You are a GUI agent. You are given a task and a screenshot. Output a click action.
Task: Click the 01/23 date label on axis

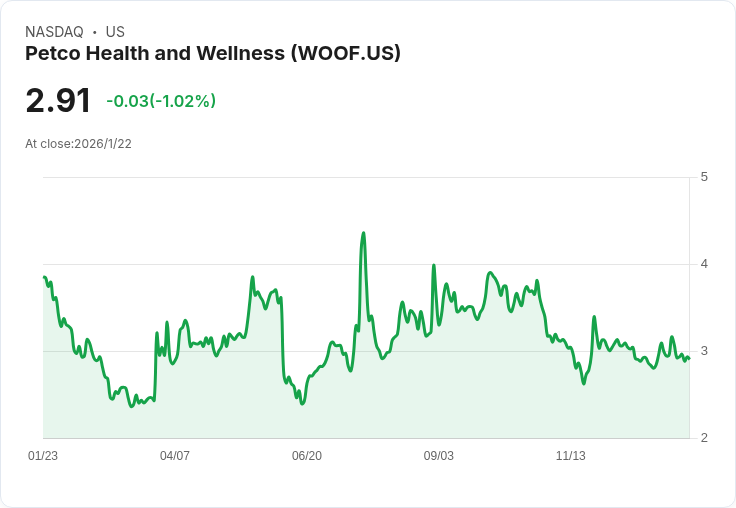click(x=43, y=455)
